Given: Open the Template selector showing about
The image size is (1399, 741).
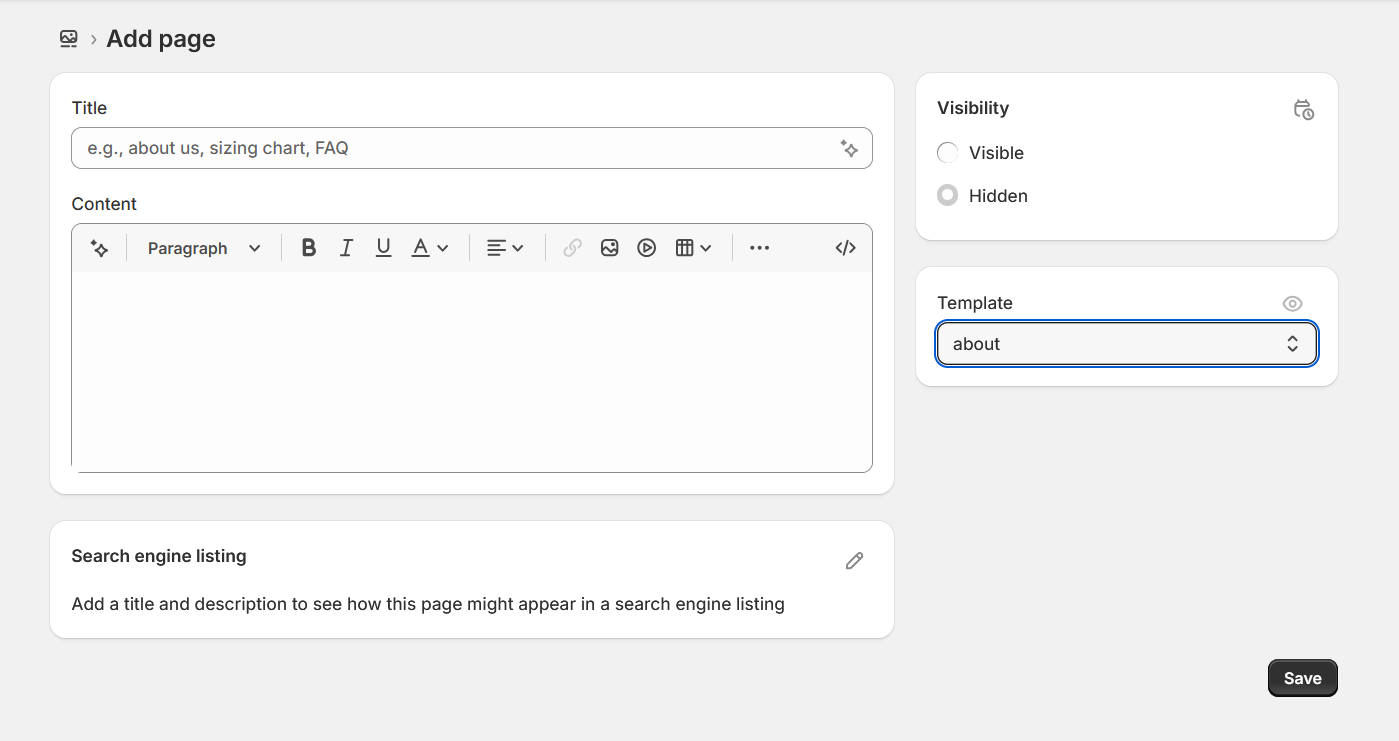Looking at the screenshot, I should tap(1126, 343).
